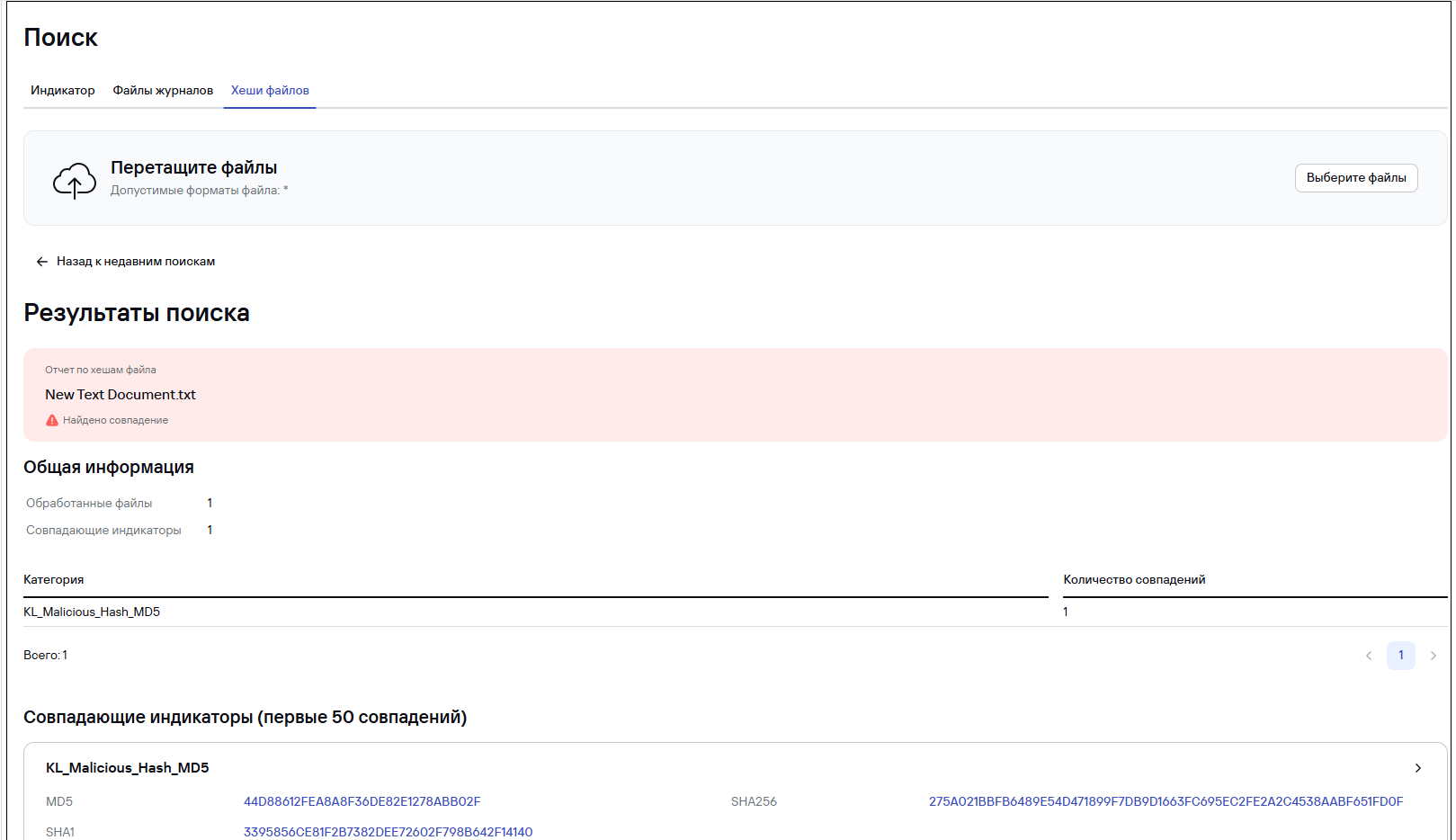This screenshot has width=1456, height=840.
Task: Click the Перетащите файлы drop zone heading
Action: coord(193,167)
